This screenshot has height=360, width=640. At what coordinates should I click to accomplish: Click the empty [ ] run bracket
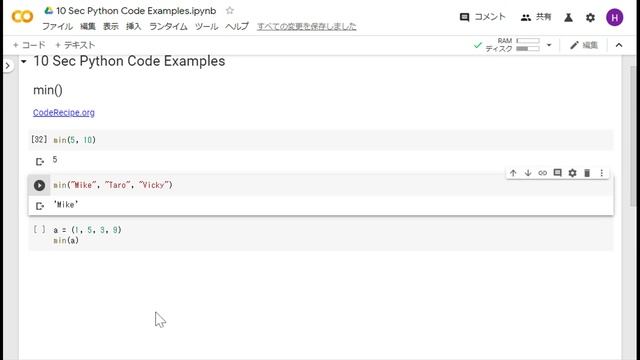[39, 229]
